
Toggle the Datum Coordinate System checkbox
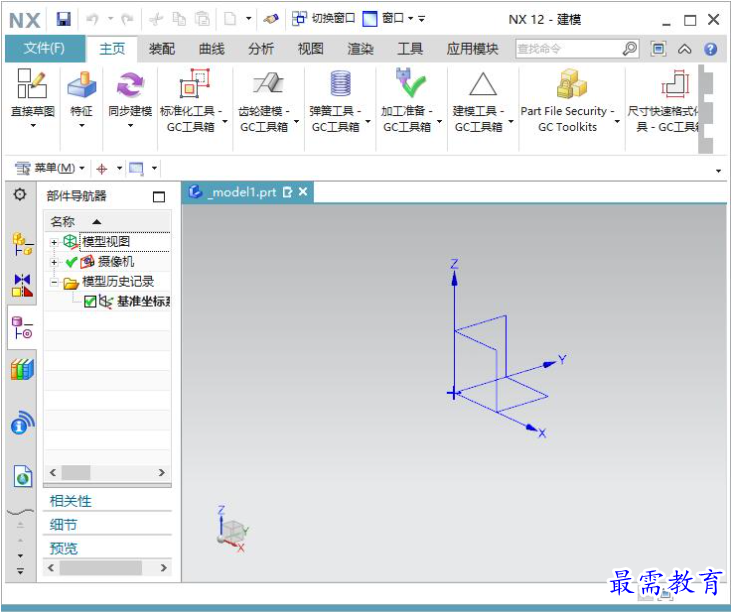[x=90, y=302]
